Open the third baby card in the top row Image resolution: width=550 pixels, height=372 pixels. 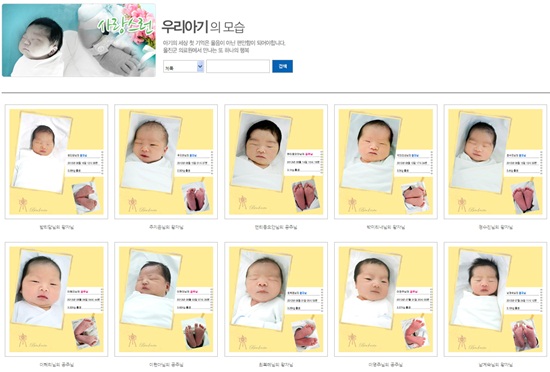tap(276, 162)
